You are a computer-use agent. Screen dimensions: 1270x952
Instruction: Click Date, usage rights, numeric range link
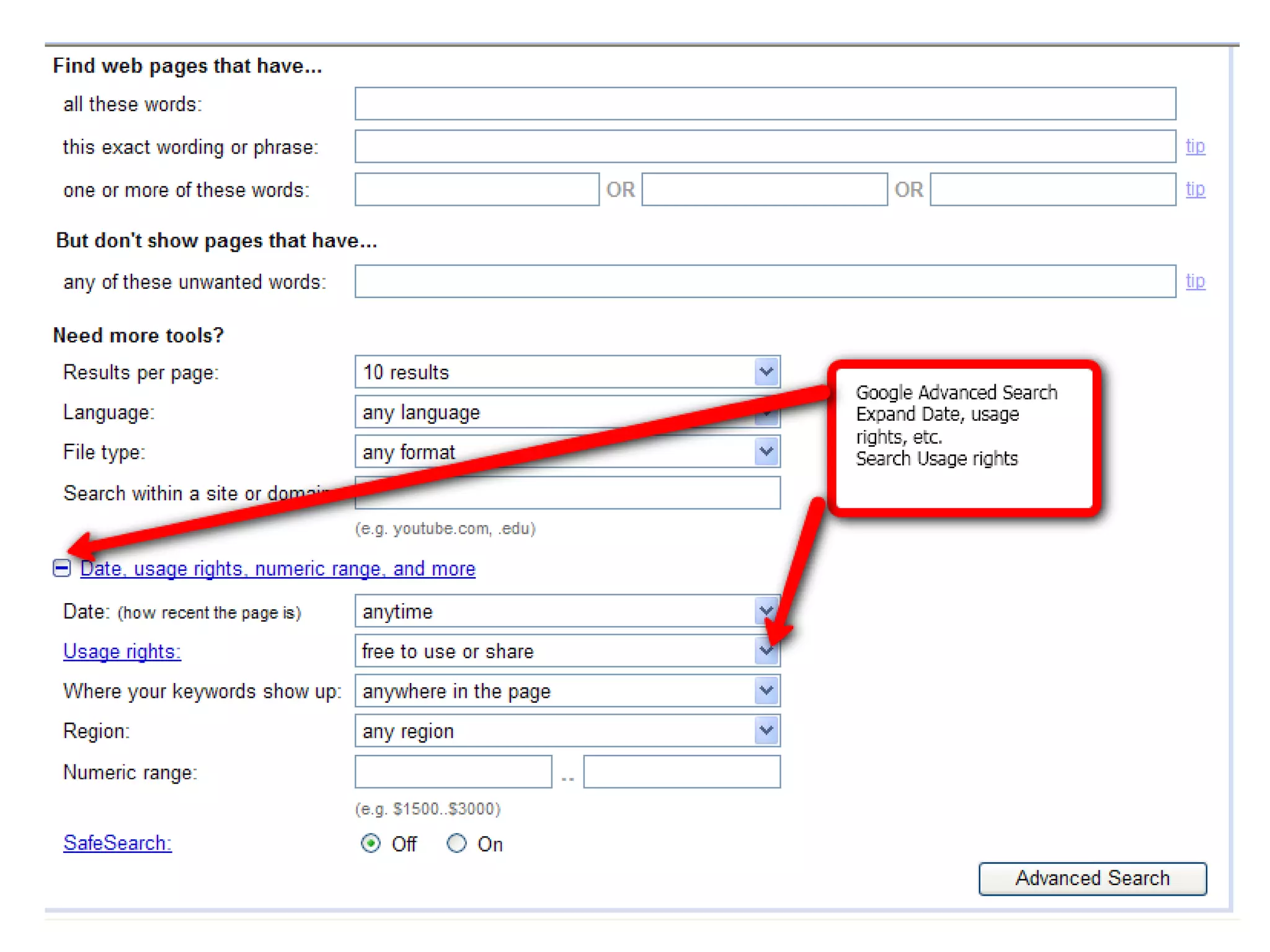point(278,568)
